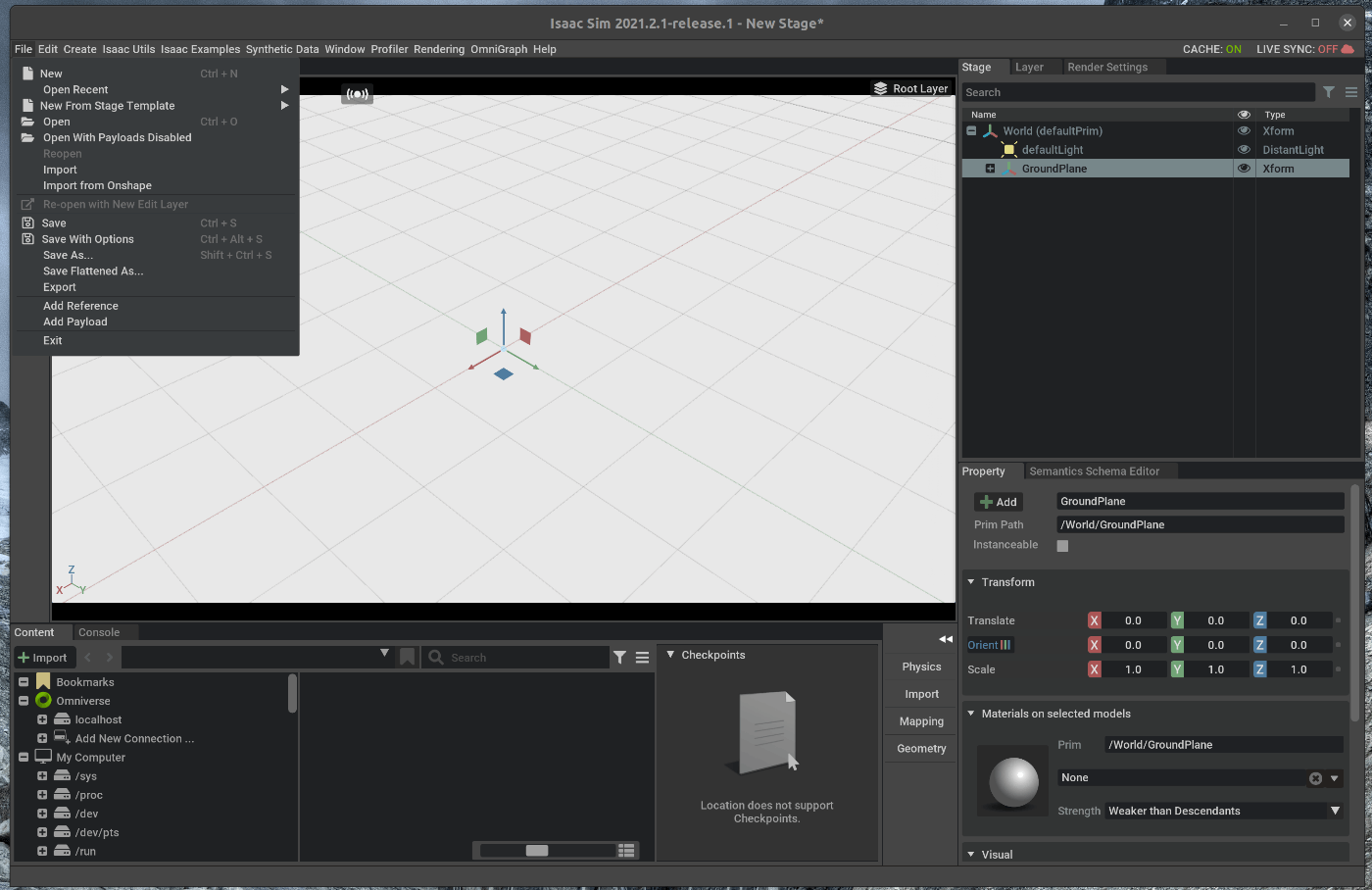Click the Bookmarks folder icon
1372x890 pixels.
point(43,681)
